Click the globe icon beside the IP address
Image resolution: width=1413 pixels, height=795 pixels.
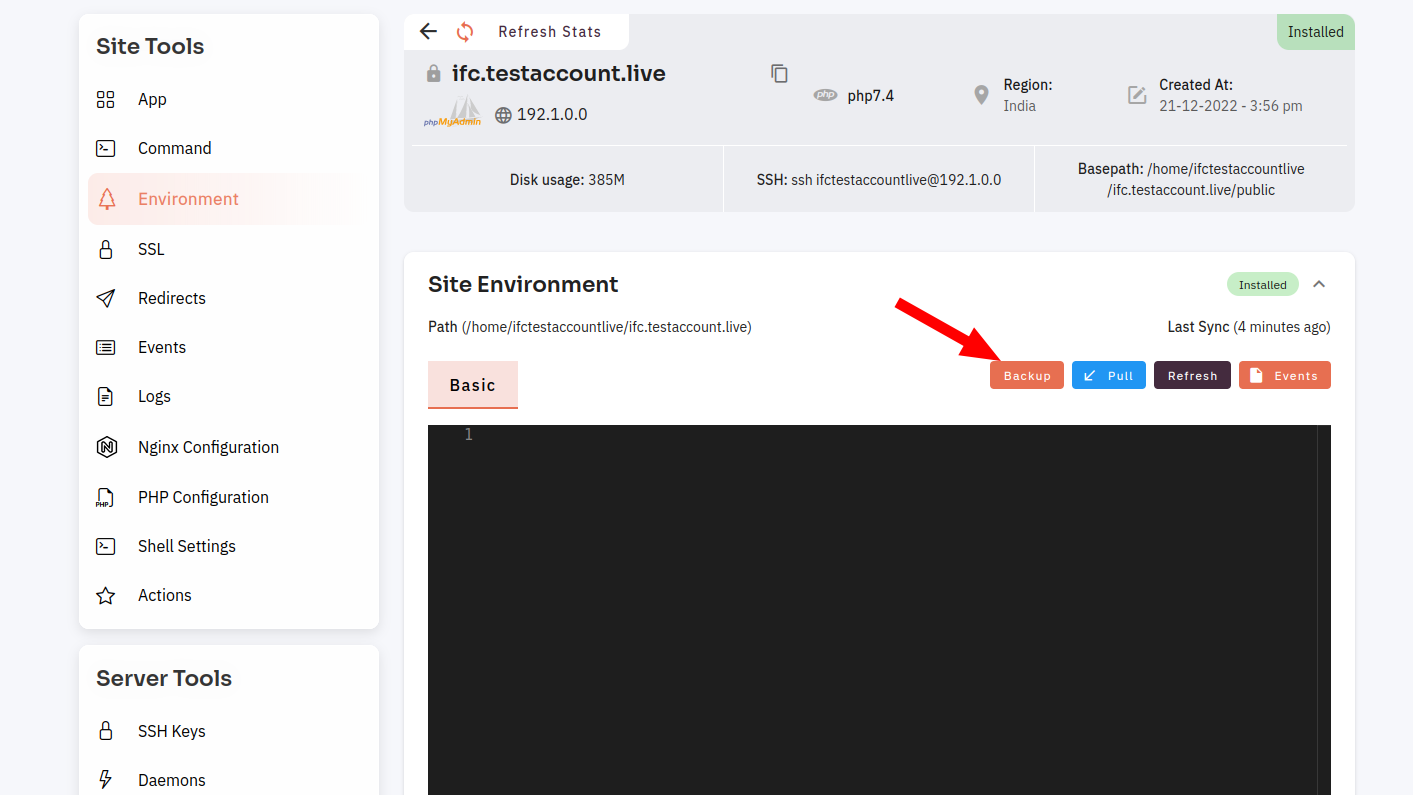503,115
